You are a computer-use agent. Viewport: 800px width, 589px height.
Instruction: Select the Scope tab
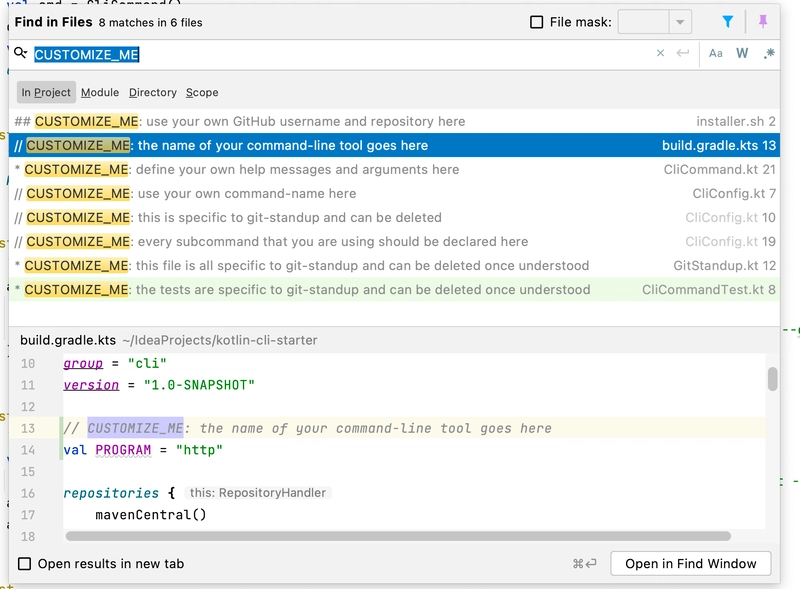[x=202, y=92]
